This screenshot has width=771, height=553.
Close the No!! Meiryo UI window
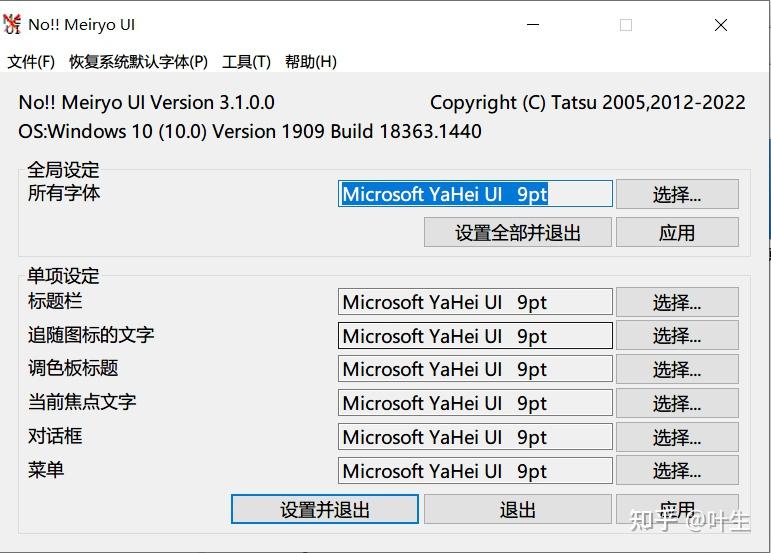click(x=720, y=25)
